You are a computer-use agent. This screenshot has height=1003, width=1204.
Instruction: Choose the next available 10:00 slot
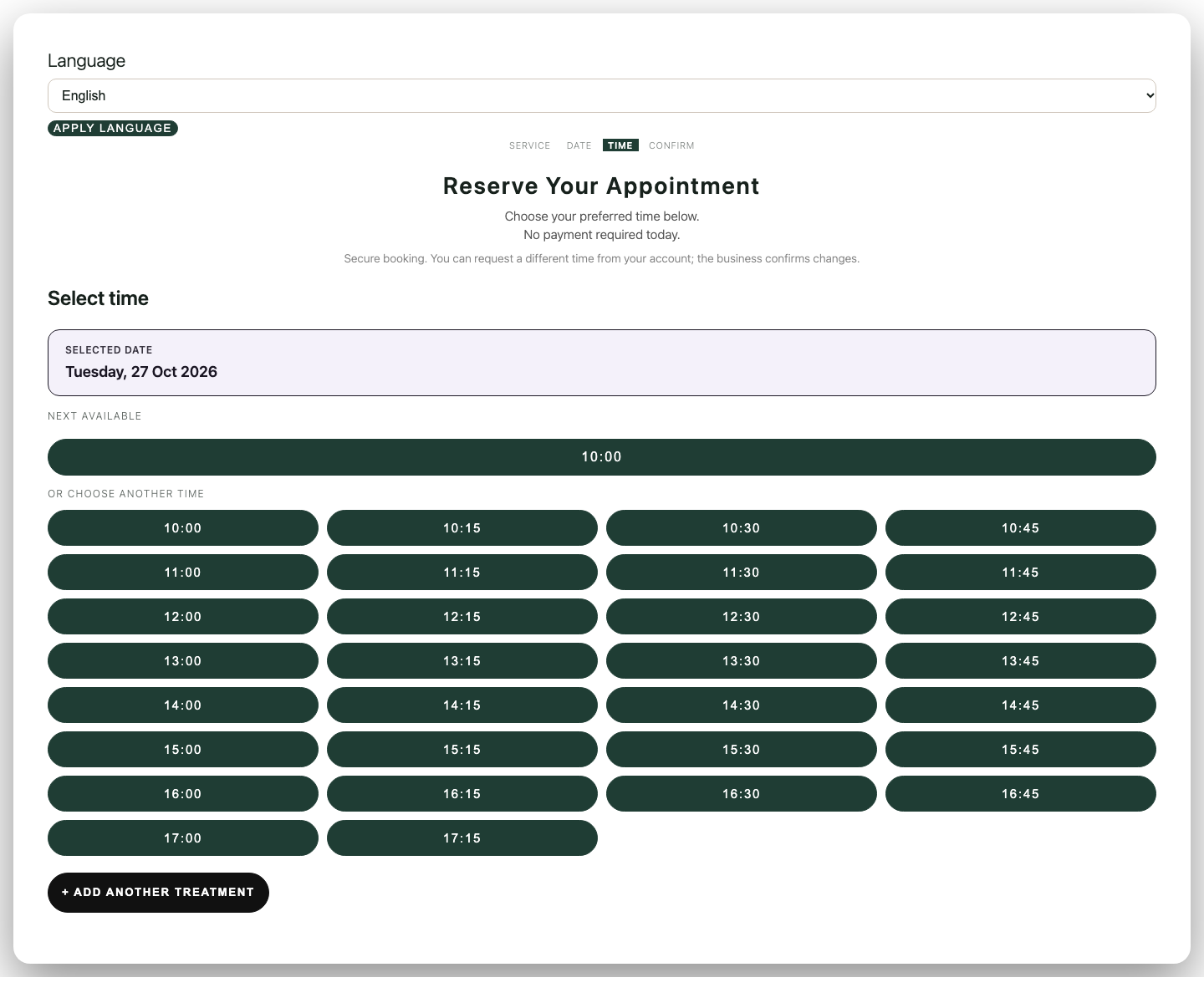click(602, 457)
